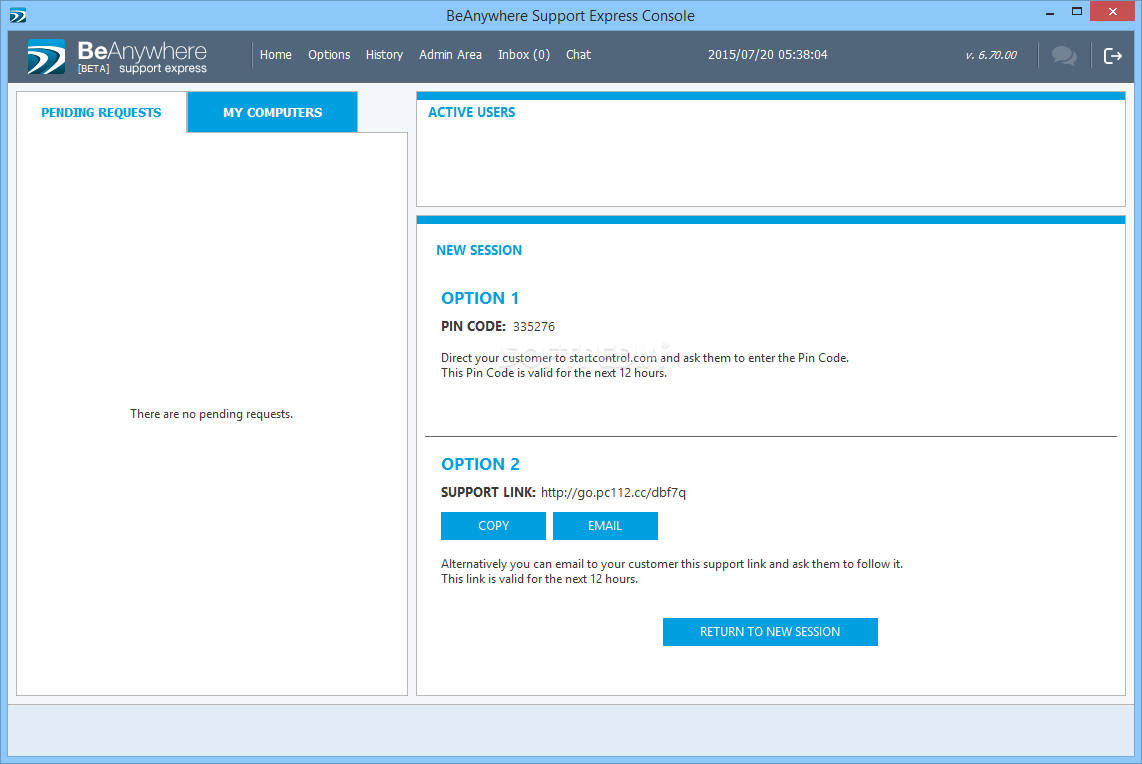
Task: Click the Option 2 heading
Action: point(481,464)
